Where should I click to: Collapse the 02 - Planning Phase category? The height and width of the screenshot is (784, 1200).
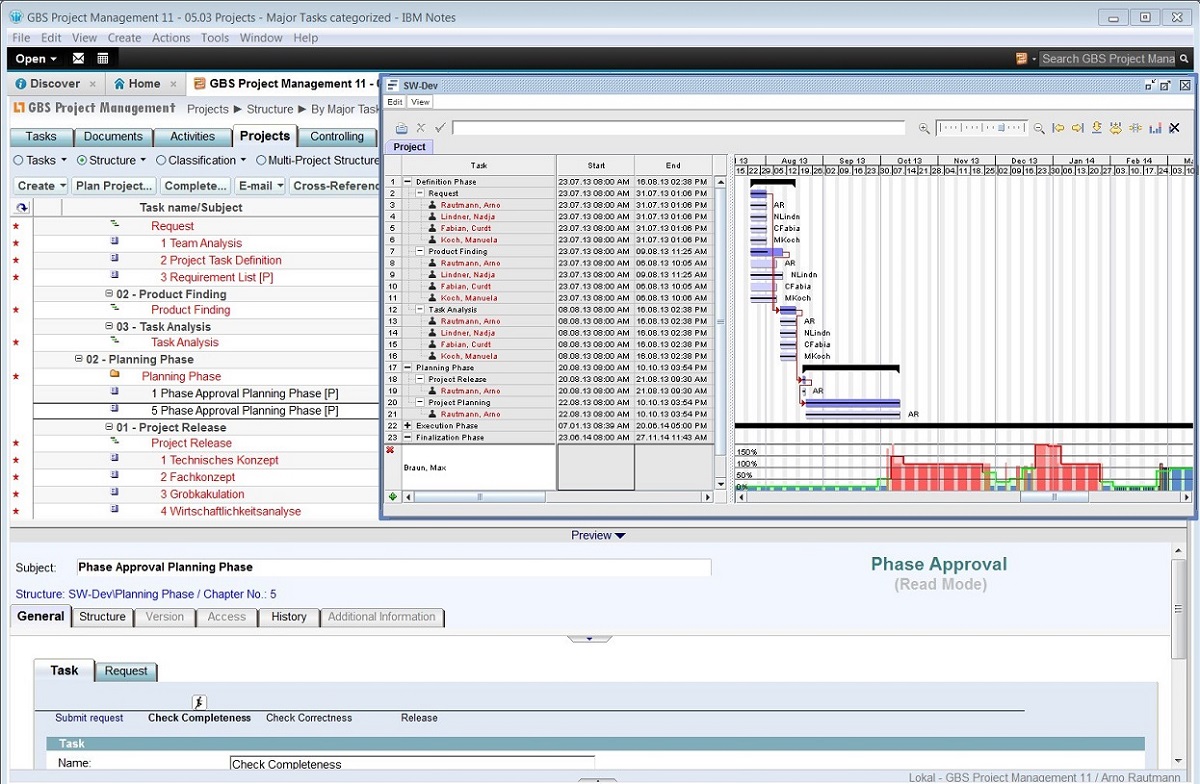[x=79, y=359]
